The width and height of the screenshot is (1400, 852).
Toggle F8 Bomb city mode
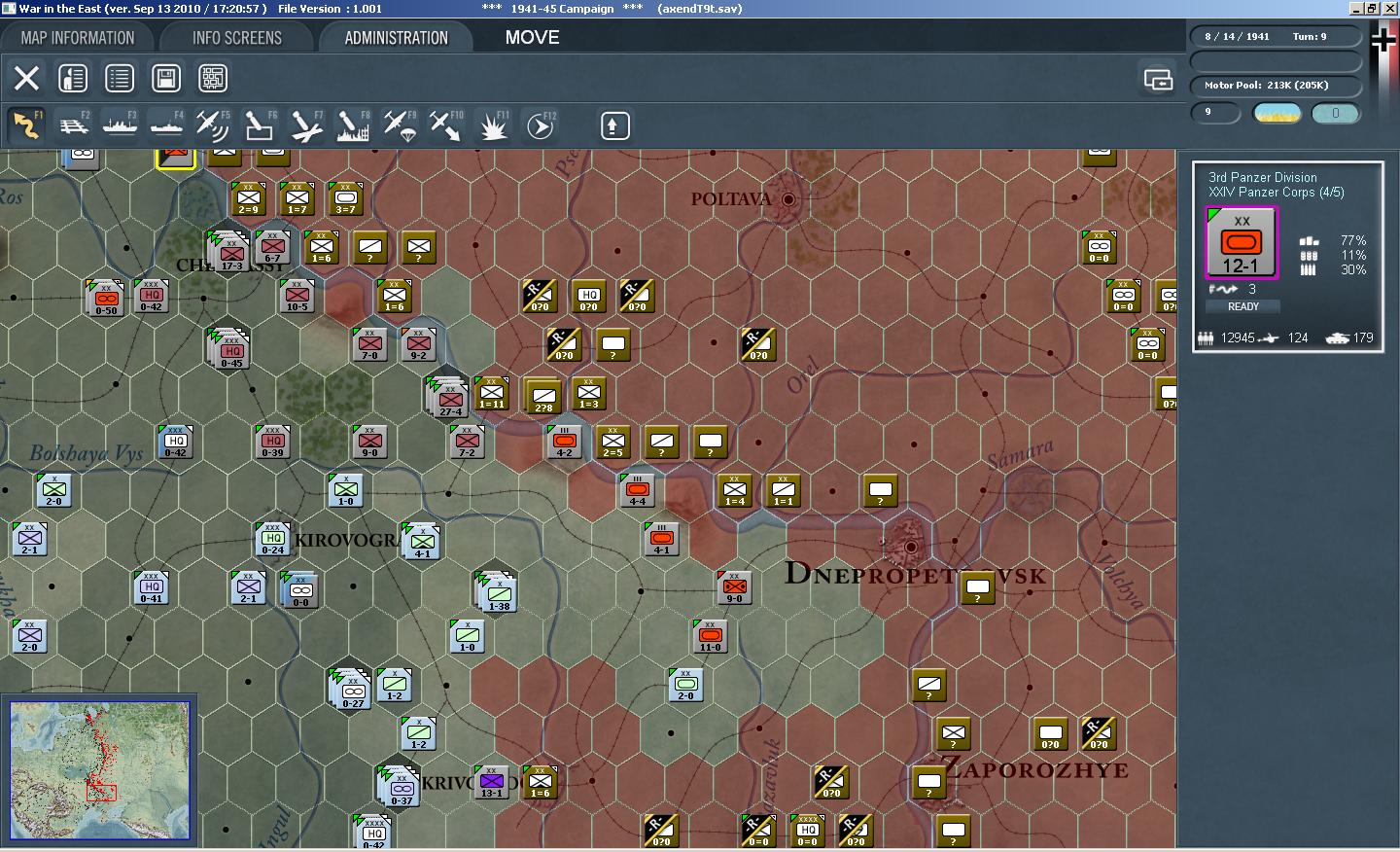coord(353,125)
